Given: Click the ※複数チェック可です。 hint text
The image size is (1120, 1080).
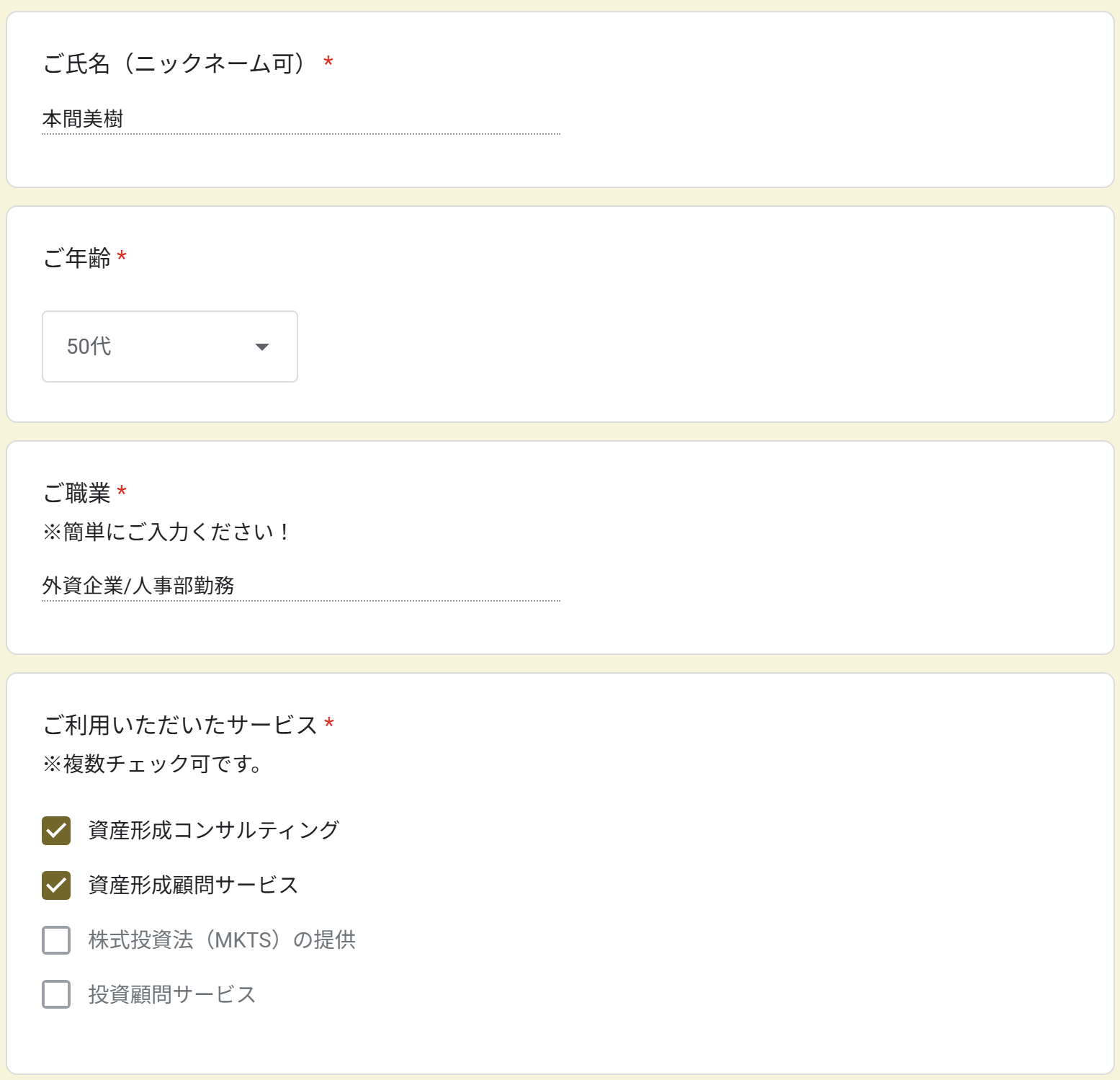Looking at the screenshot, I should coord(153,764).
